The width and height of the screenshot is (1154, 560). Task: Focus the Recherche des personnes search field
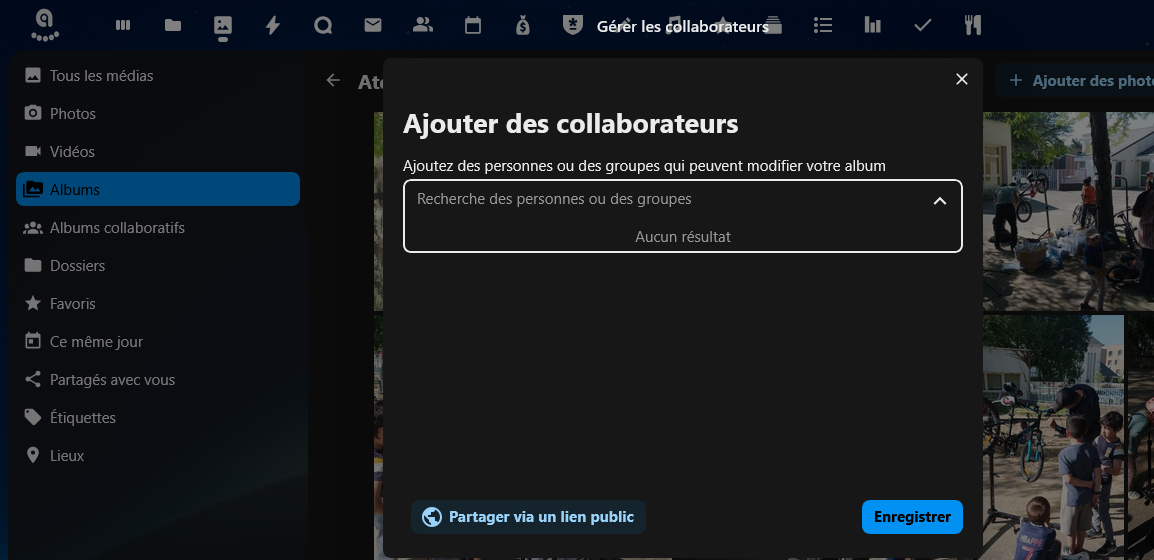[x=660, y=200]
